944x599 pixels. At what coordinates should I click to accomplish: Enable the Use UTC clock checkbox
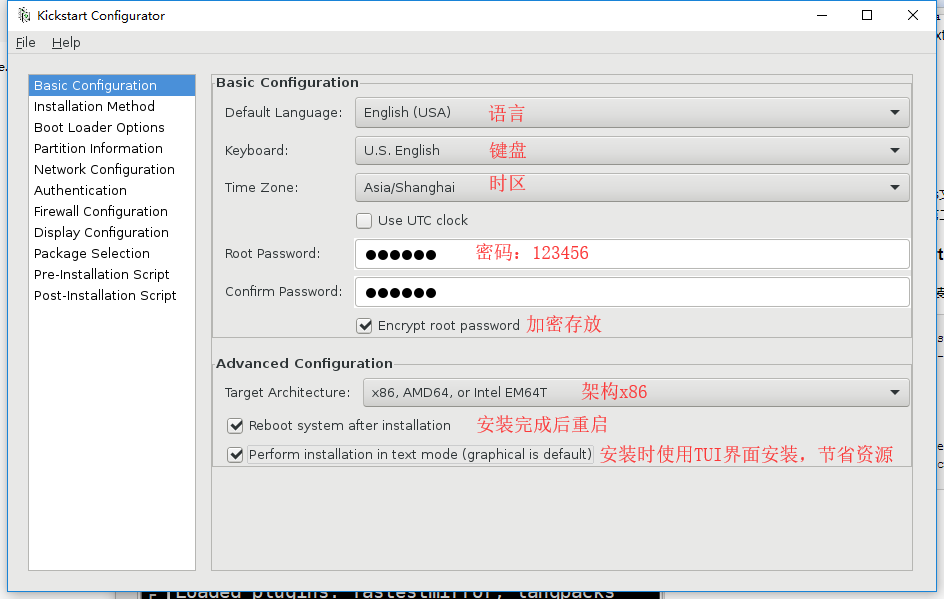[x=364, y=221]
